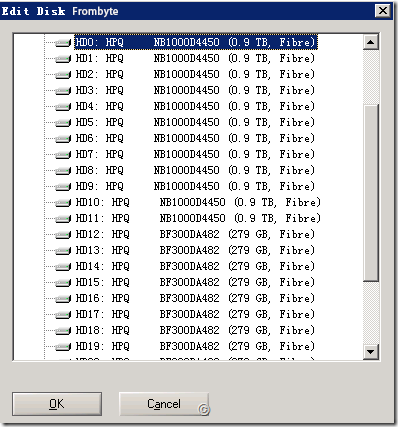Click the drive icon beside HD9
This screenshot has height=427, width=398.
pos(63,186)
